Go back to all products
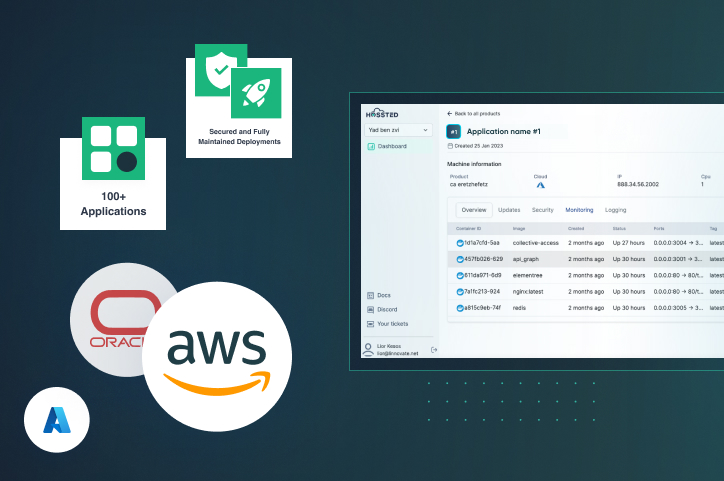The width and height of the screenshot is (724, 481). pos(474,113)
